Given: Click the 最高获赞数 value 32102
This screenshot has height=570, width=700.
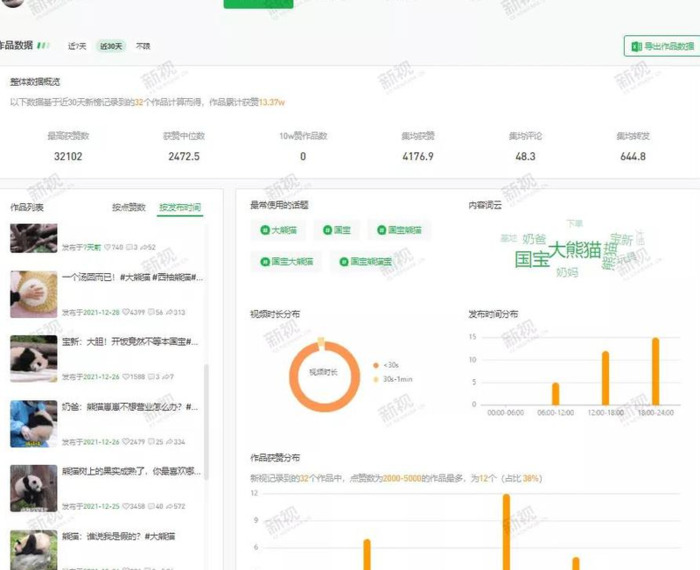Looking at the screenshot, I should pos(68,156).
